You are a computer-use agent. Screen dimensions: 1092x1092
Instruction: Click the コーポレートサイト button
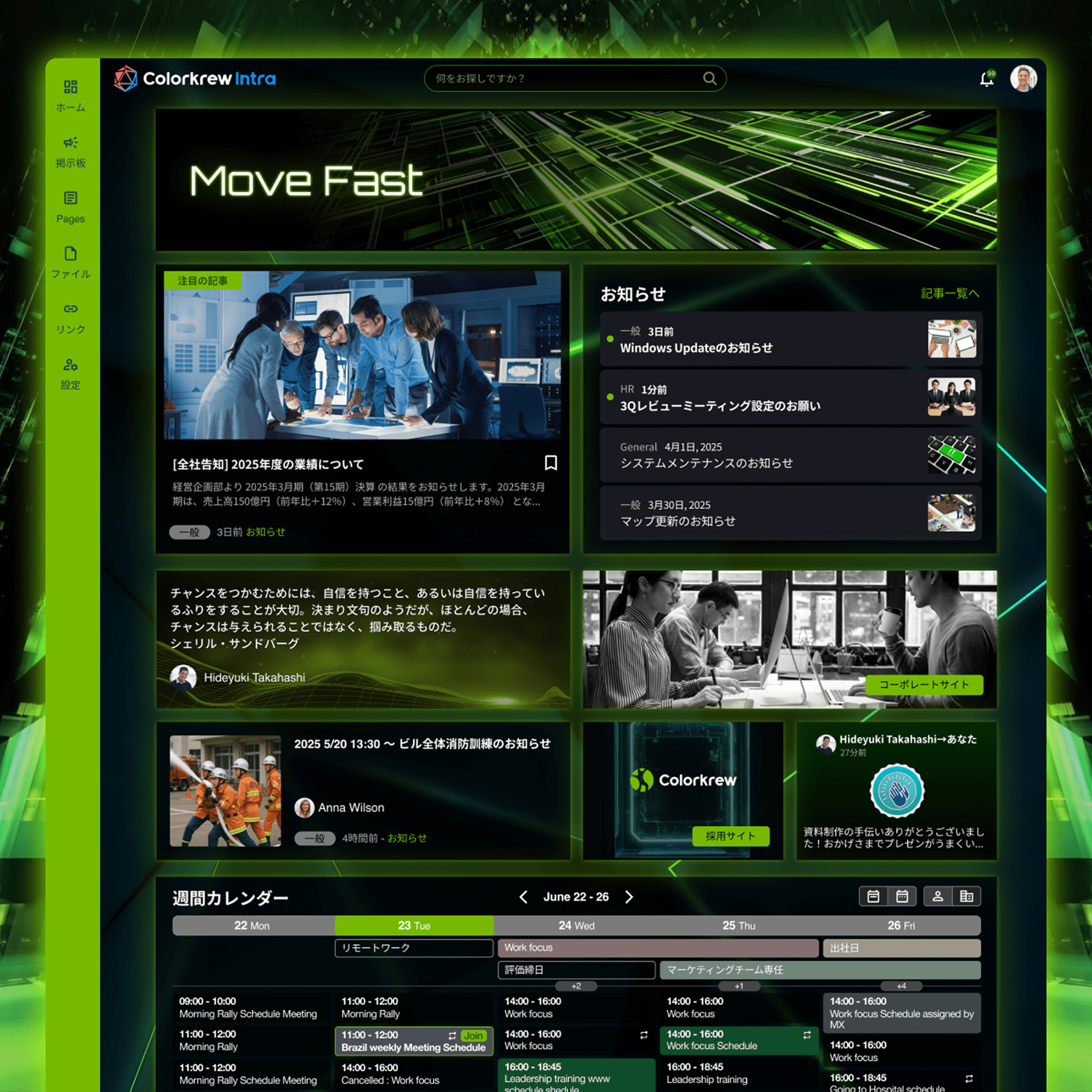click(924, 684)
